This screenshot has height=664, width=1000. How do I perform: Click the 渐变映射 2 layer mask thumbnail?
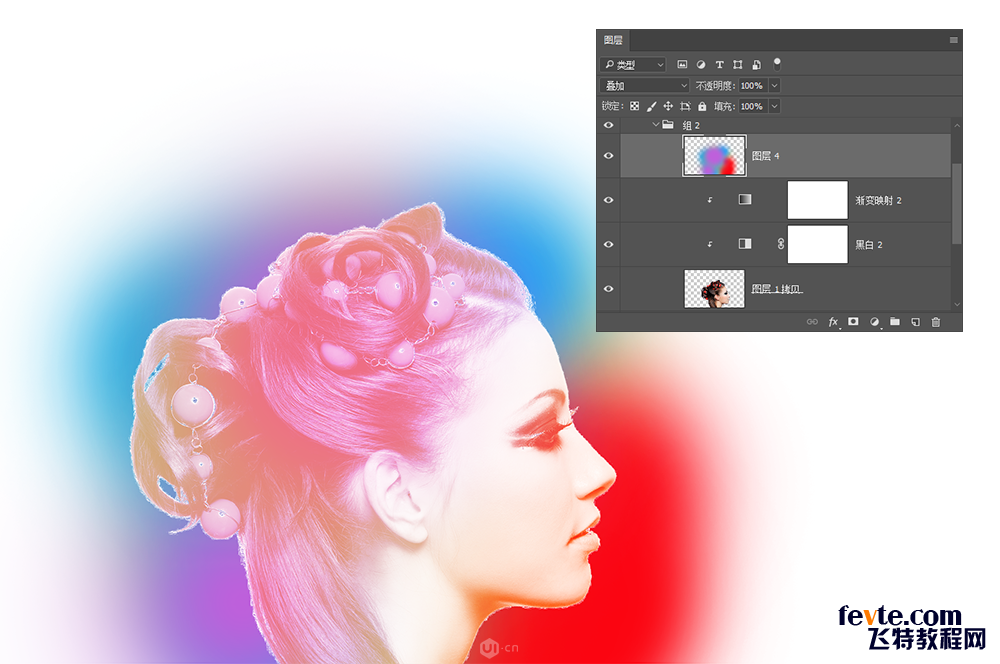click(817, 200)
